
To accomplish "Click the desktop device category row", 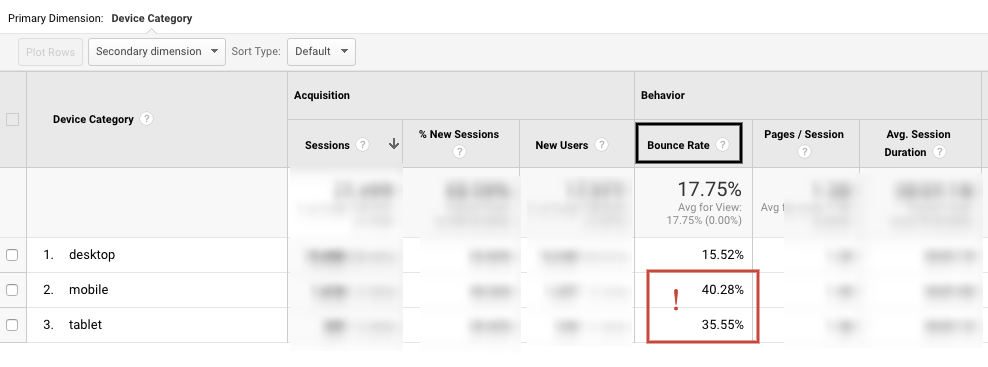I will tap(92, 255).
